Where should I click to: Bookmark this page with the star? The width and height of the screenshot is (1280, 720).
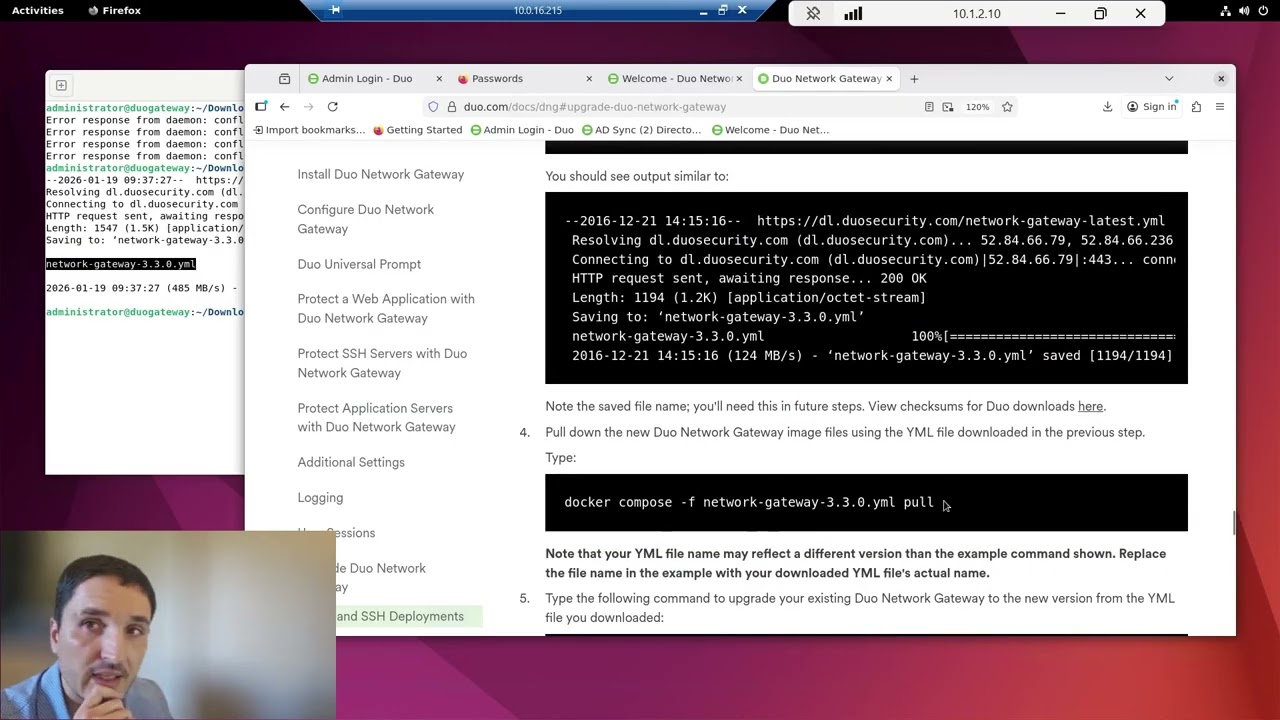(x=1007, y=107)
